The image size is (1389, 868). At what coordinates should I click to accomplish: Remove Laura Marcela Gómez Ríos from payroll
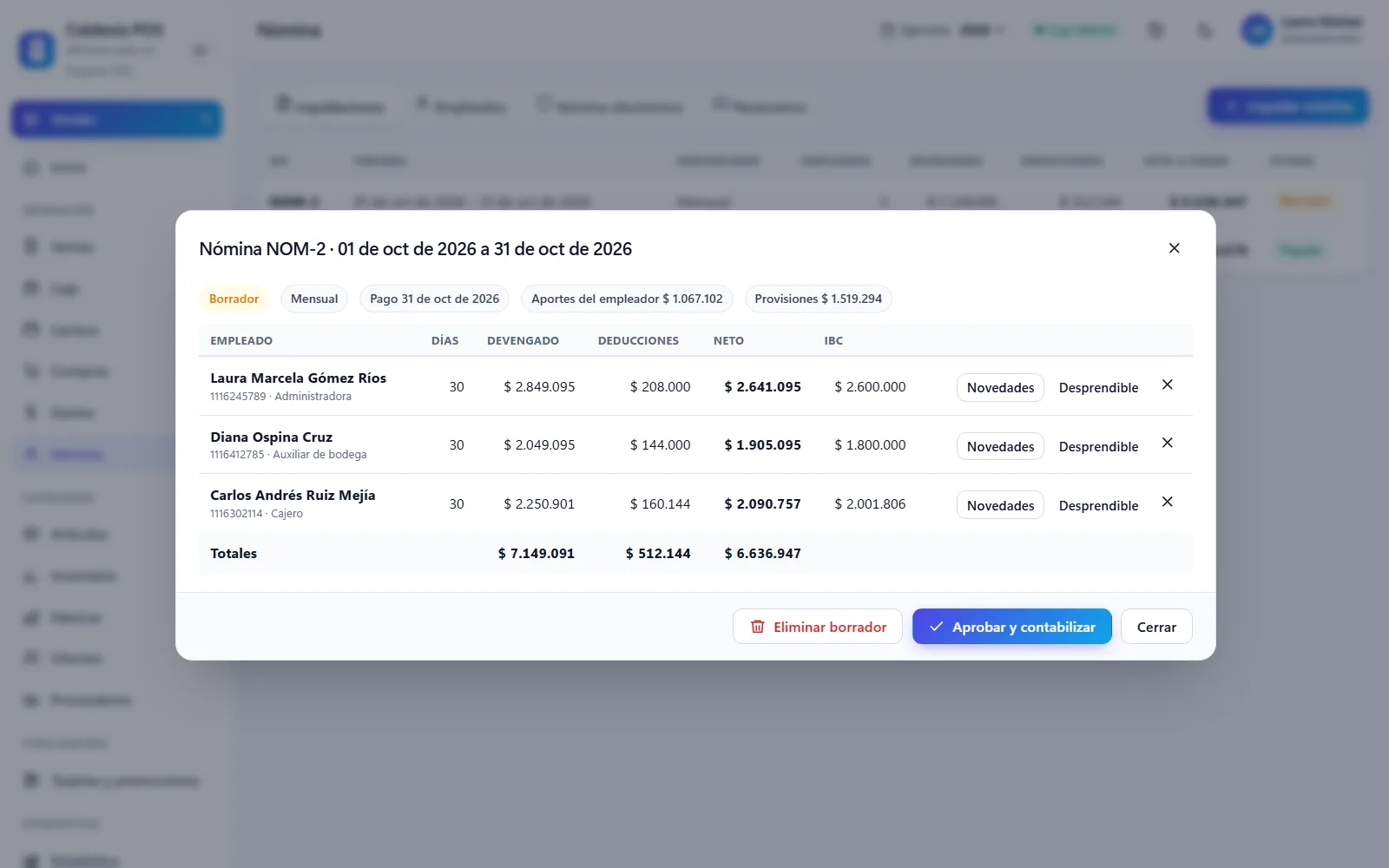point(1168,385)
